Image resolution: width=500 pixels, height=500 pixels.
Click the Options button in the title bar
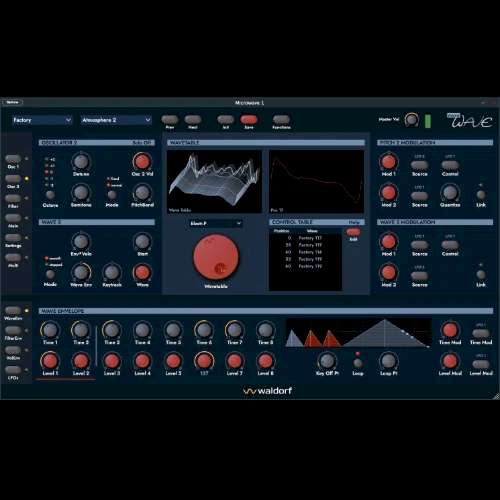[x=13, y=102]
